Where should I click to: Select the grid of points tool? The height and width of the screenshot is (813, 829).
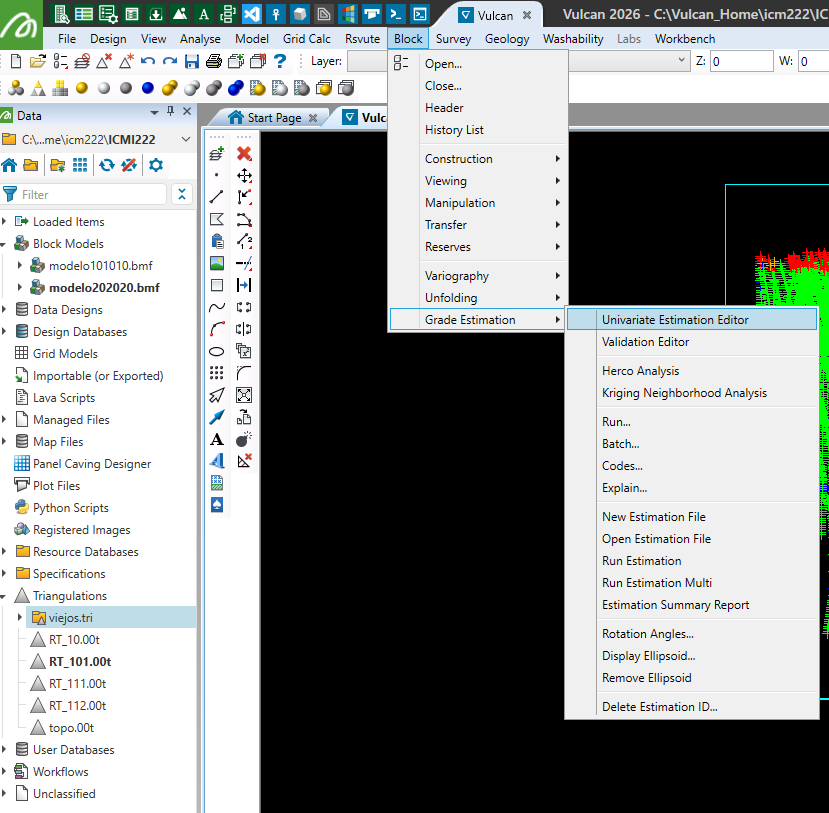click(x=217, y=373)
